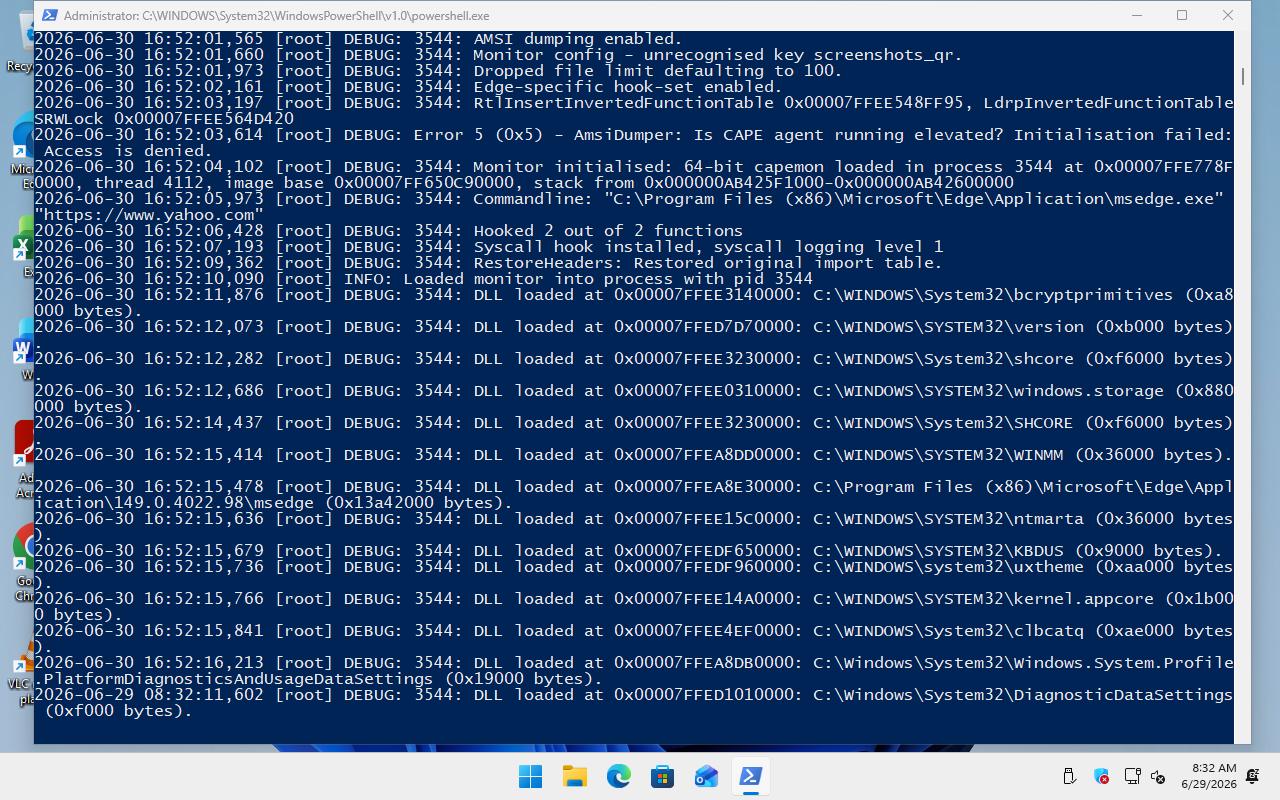This screenshot has height=800, width=1280.
Task: Click "Loaded monitor into process with pid 3544"
Action: tap(608, 279)
